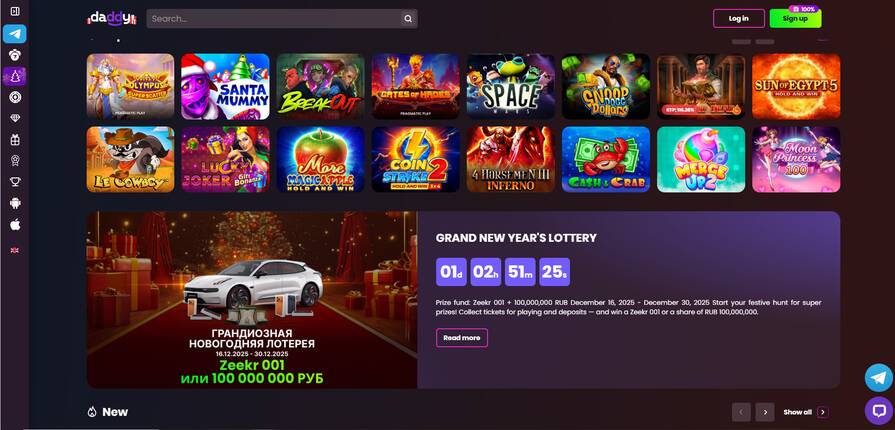Open the Christmas tree promo icon

(15, 76)
